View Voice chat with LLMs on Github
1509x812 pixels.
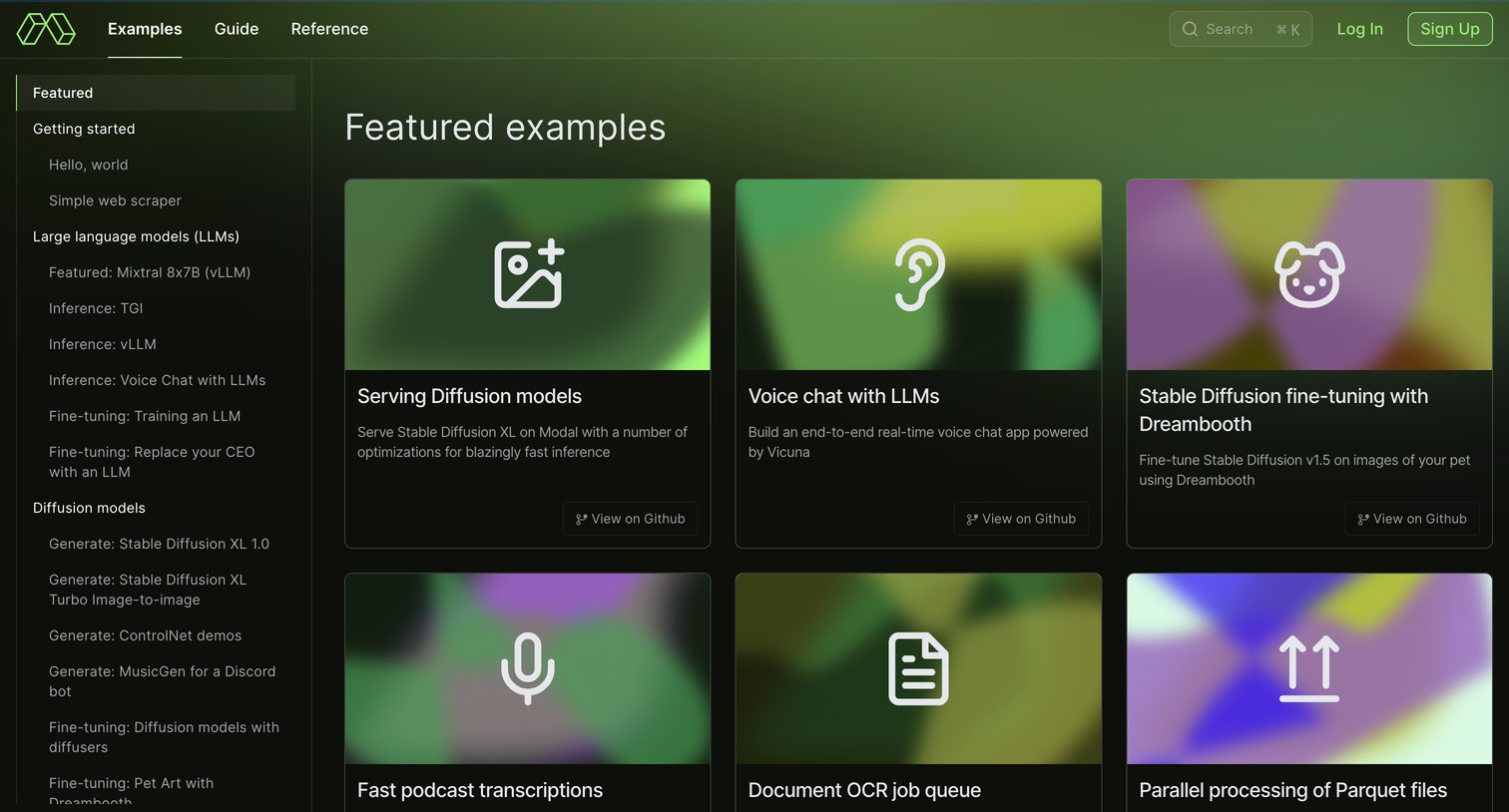click(x=1021, y=519)
